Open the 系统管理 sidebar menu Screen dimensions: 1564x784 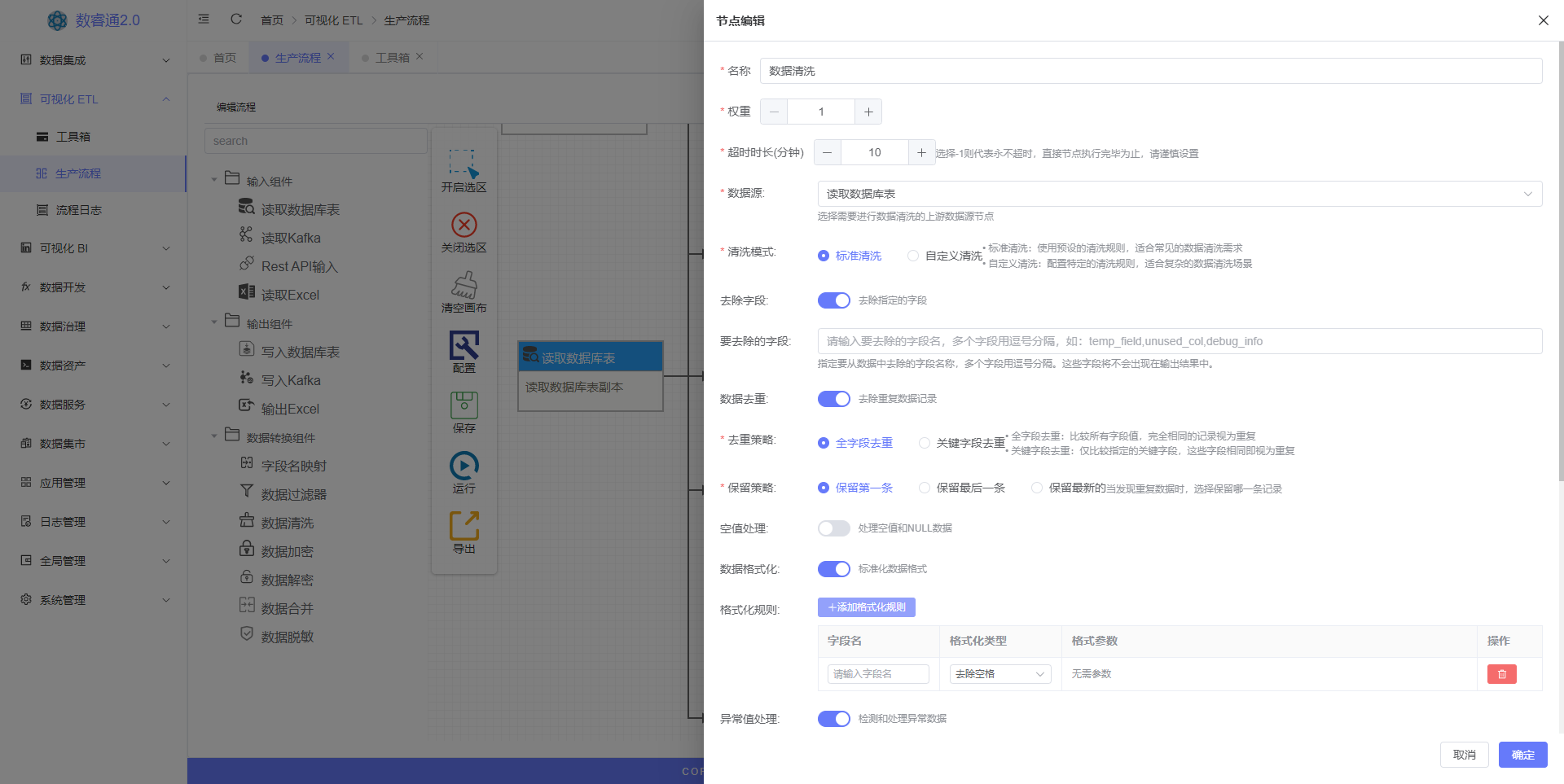click(93, 600)
